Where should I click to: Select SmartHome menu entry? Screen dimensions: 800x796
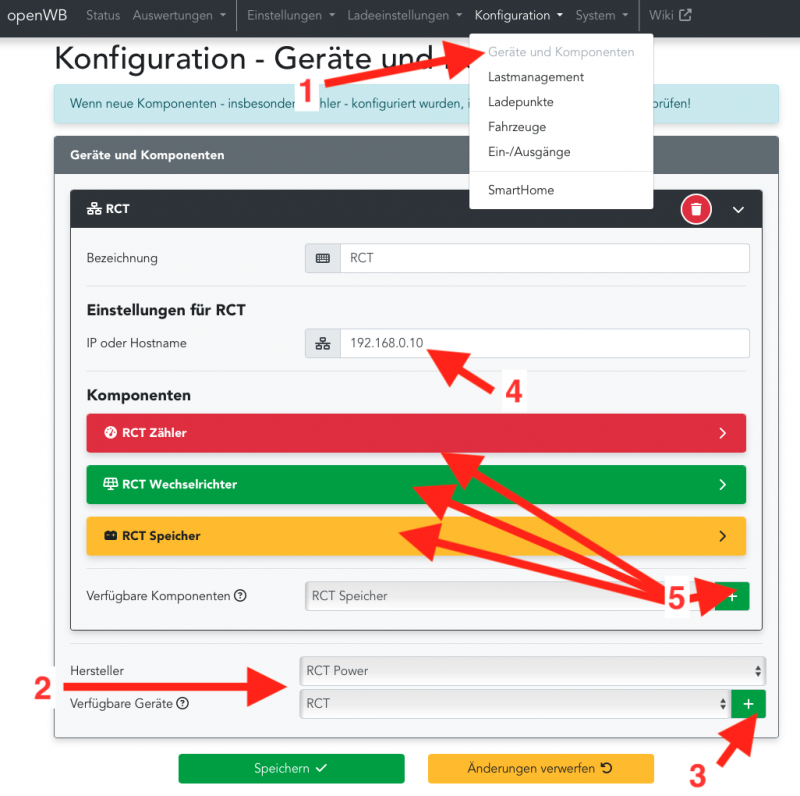click(520, 190)
